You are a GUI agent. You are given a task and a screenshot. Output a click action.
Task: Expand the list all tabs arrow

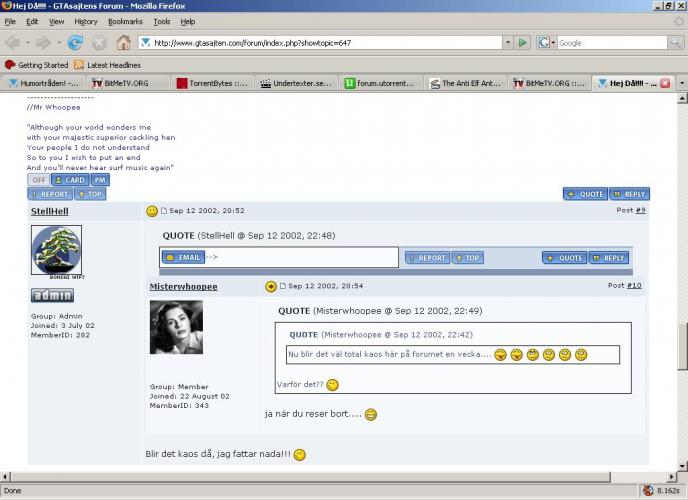pyautogui.click(x=680, y=83)
